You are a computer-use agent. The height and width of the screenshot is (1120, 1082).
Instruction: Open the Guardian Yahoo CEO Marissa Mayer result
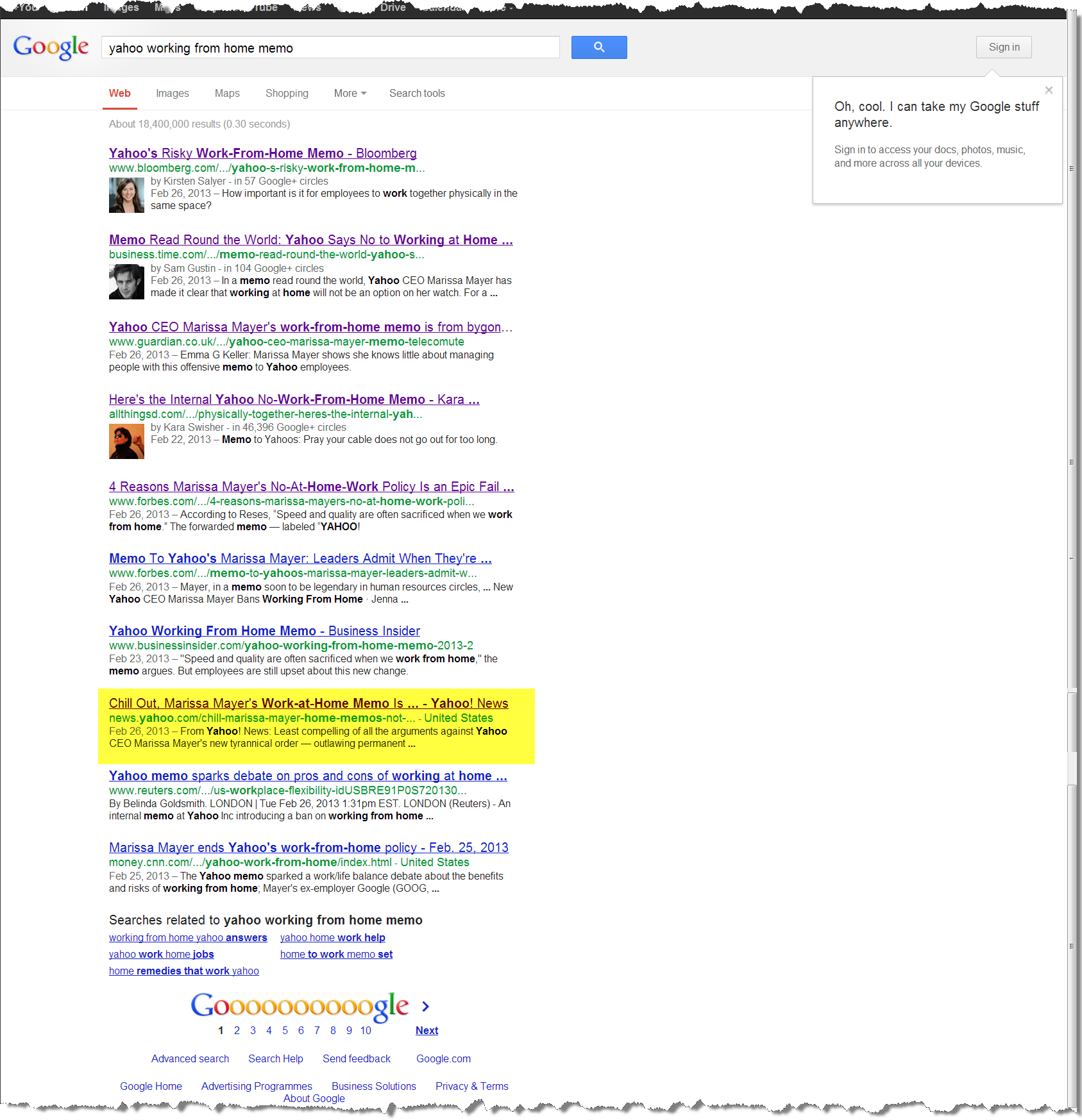click(310, 327)
